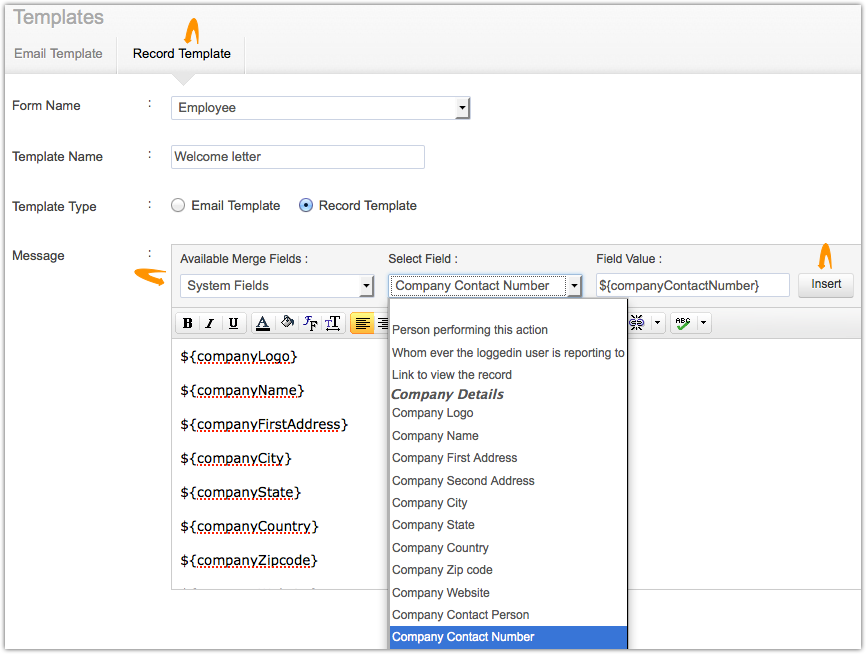
Task: Toggle bold formatting in the editor
Action: (187, 323)
